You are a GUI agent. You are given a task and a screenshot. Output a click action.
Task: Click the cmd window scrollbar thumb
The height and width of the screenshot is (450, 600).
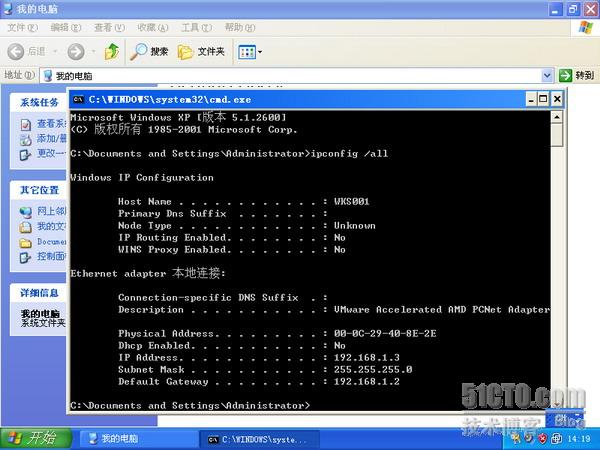pos(557,135)
